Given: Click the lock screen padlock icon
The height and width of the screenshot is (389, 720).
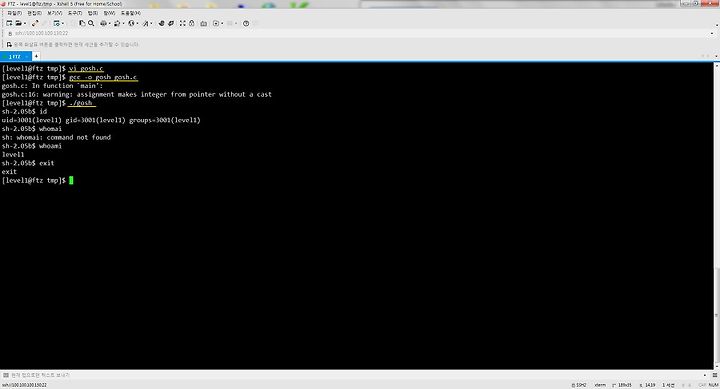Looking at the screenshot, I should [191, 23].
